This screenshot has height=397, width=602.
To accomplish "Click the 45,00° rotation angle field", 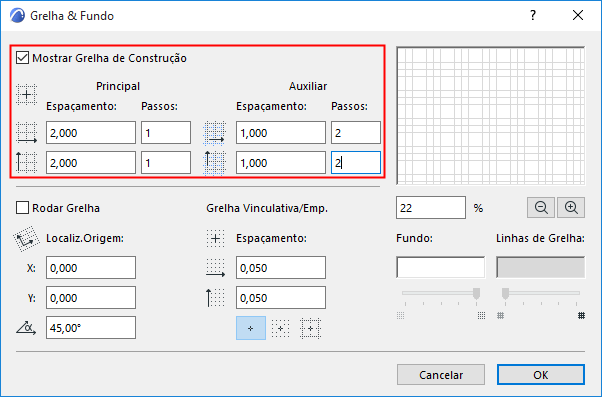I will point(91,328).
